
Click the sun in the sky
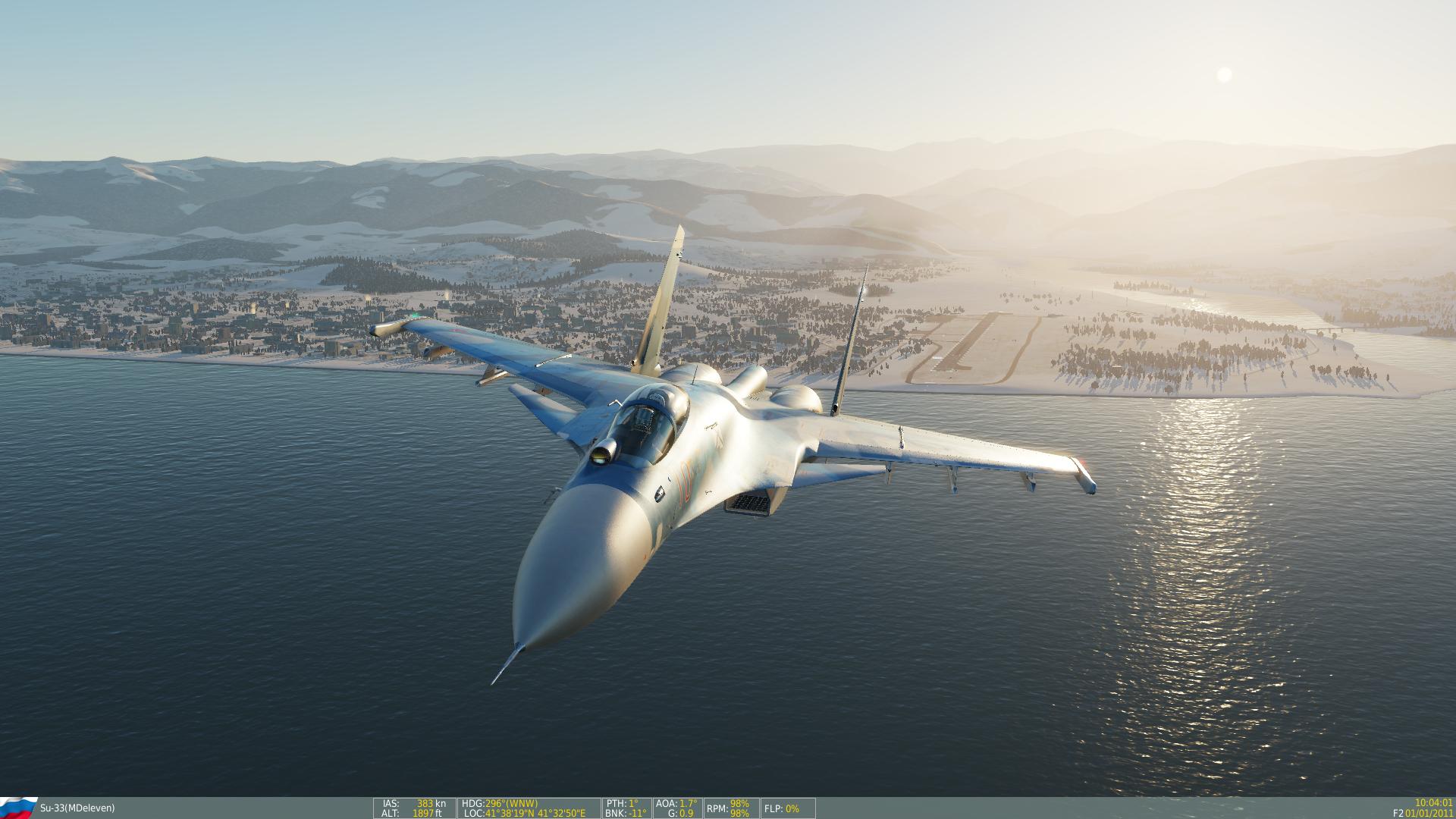pyautogui.click(x=1223, y=74)
